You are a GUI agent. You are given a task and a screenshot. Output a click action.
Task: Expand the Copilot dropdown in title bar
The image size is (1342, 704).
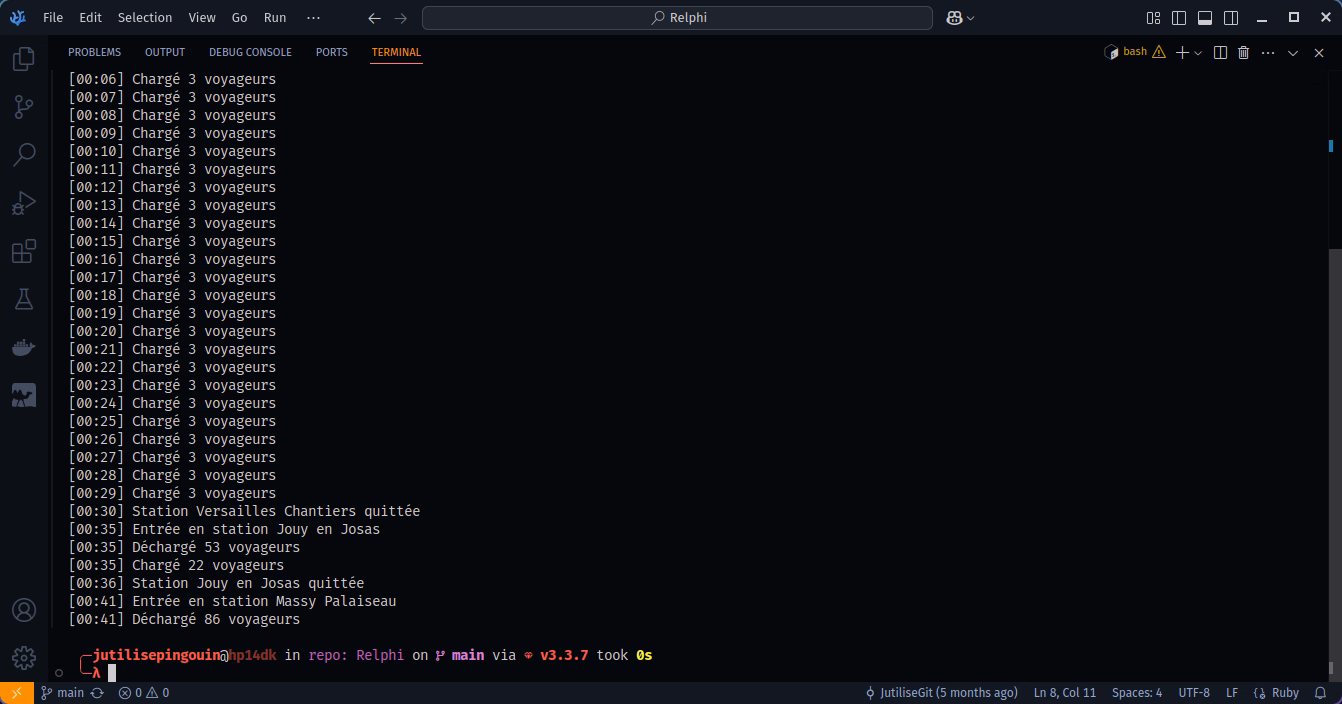970,18
